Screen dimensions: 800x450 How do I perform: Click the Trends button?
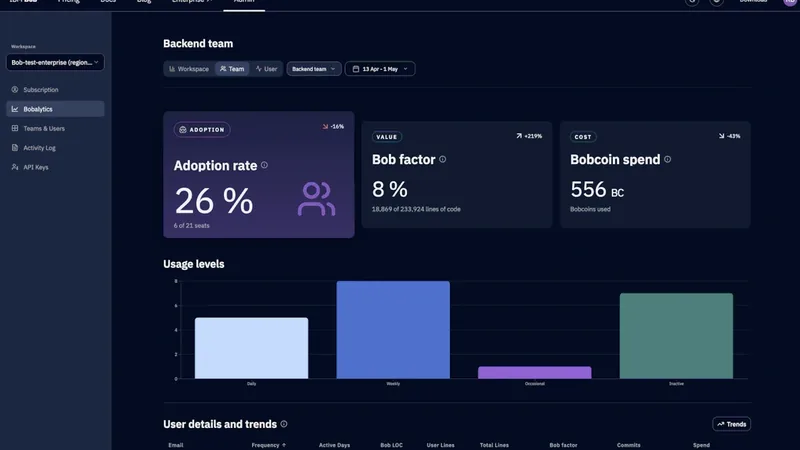point(732,424)
